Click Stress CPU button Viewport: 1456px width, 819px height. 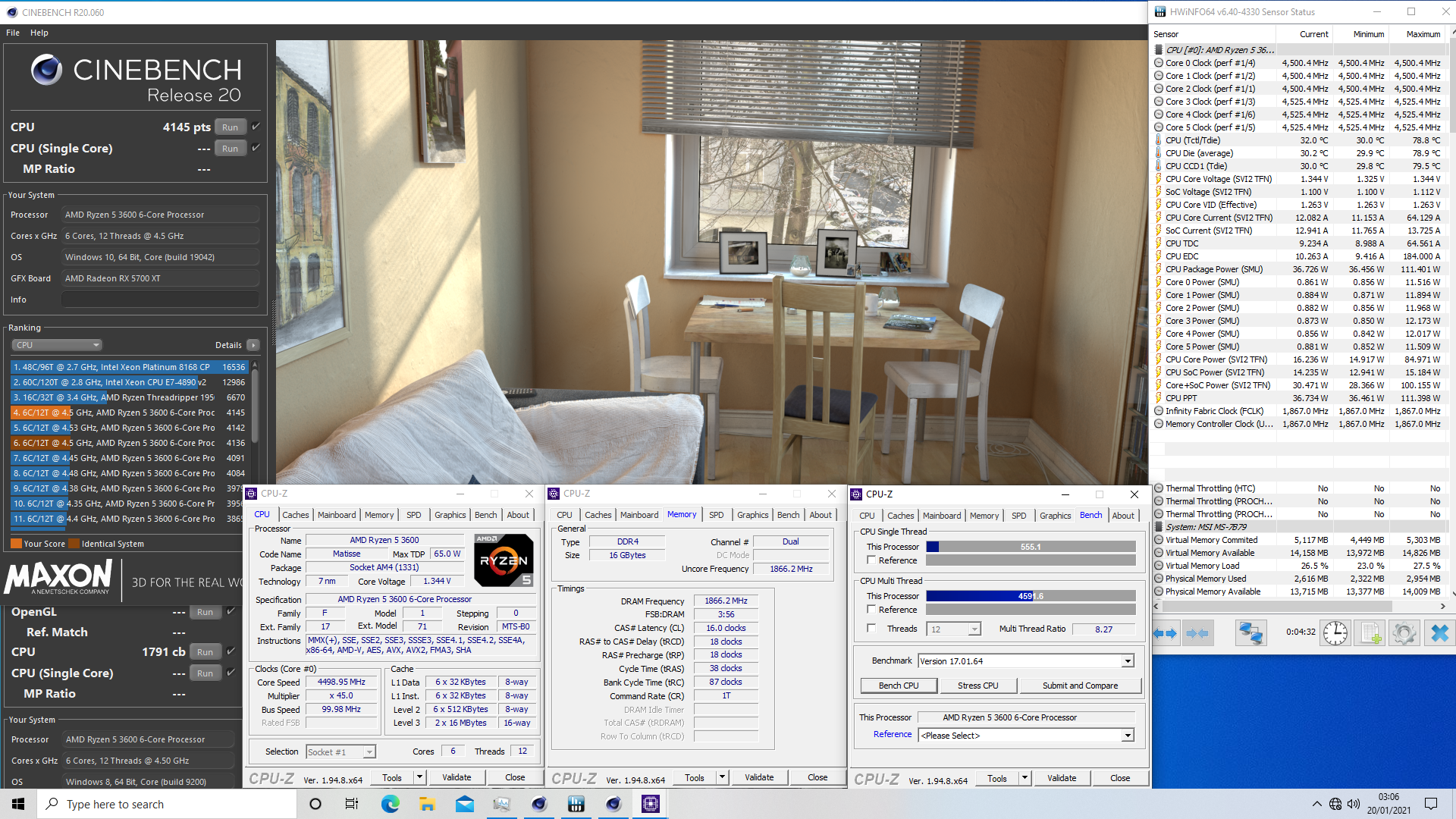click(978, 686)
